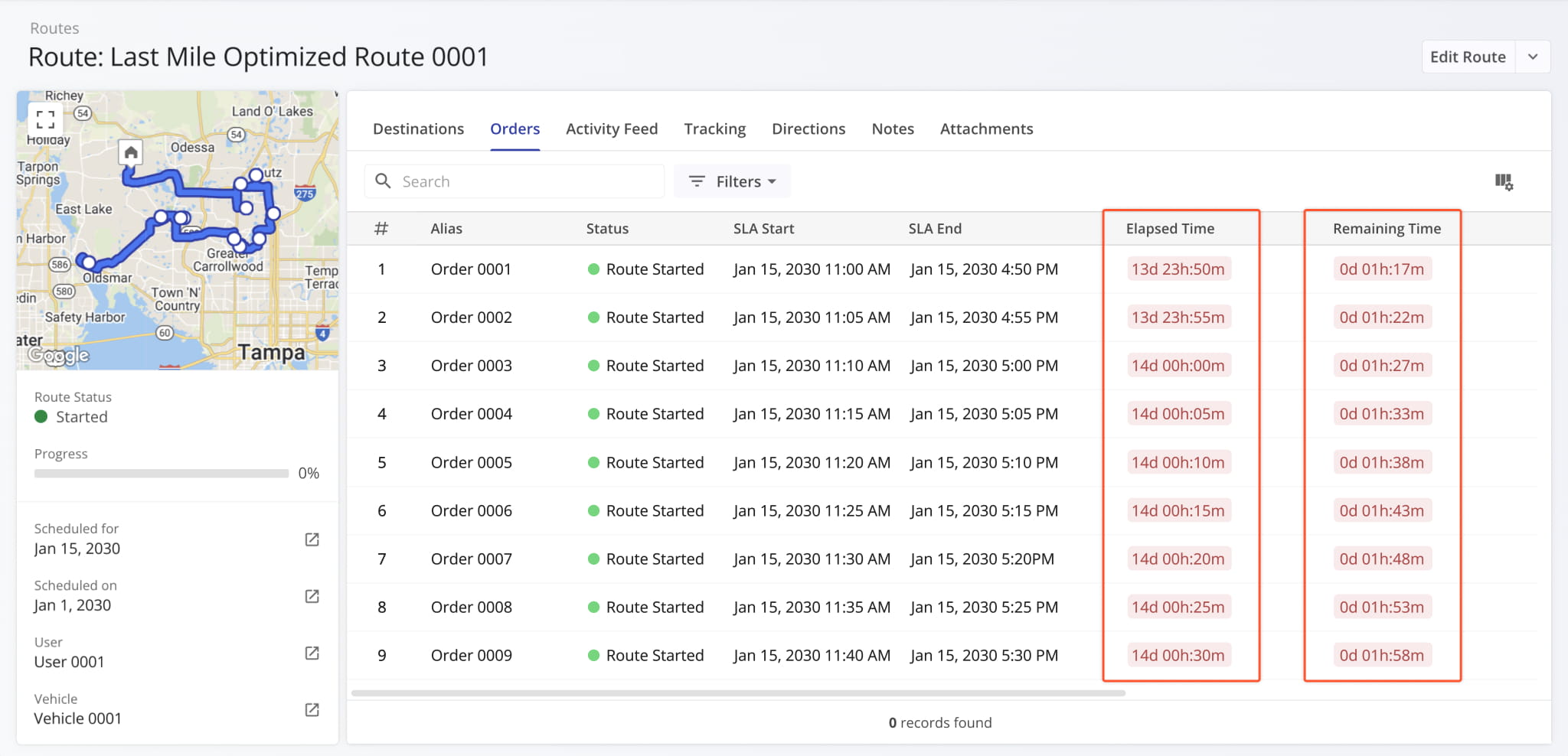Viewport: 1568px width, 756px height.
Task: Click the Edit Route button
Action: tap(1467, 57)
